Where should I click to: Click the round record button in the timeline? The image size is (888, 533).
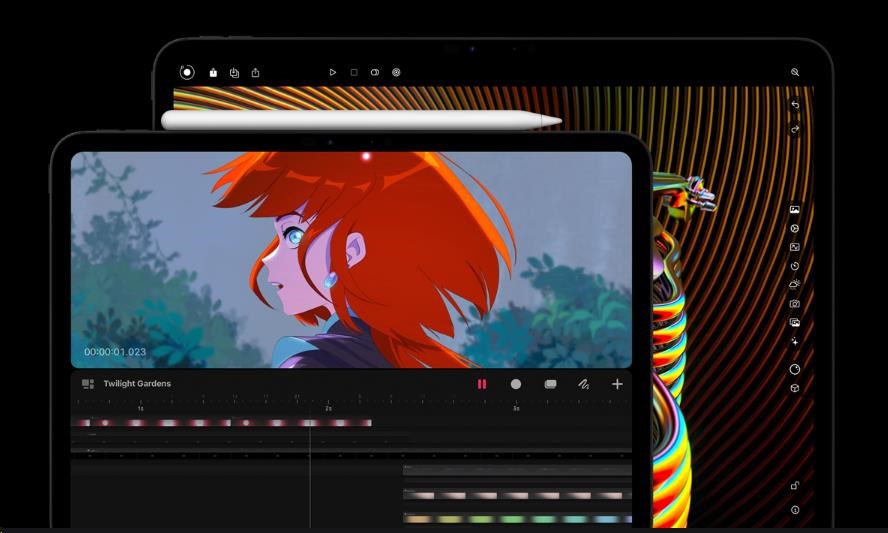[516, 384]
